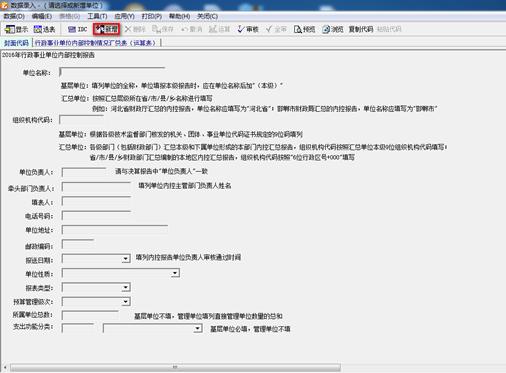Viewport: 506px width, 373px height.
Task: Focus the 所属单位总数 input field
Action: [x=90, y=315]
